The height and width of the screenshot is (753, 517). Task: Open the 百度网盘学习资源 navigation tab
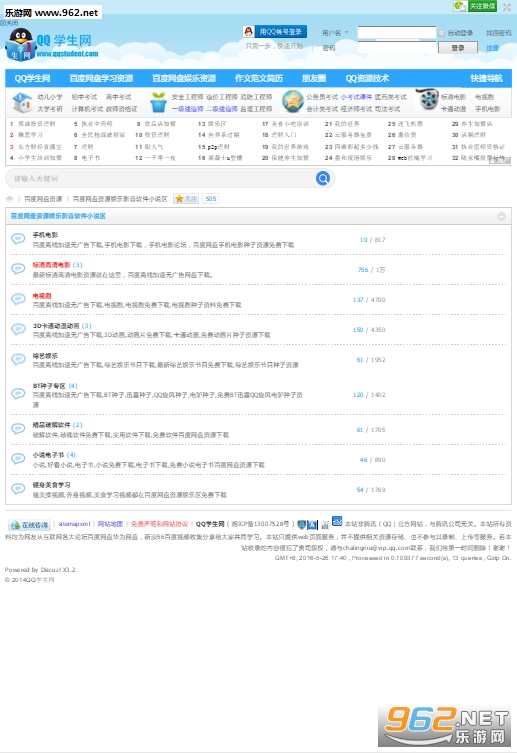pos(101,78)
